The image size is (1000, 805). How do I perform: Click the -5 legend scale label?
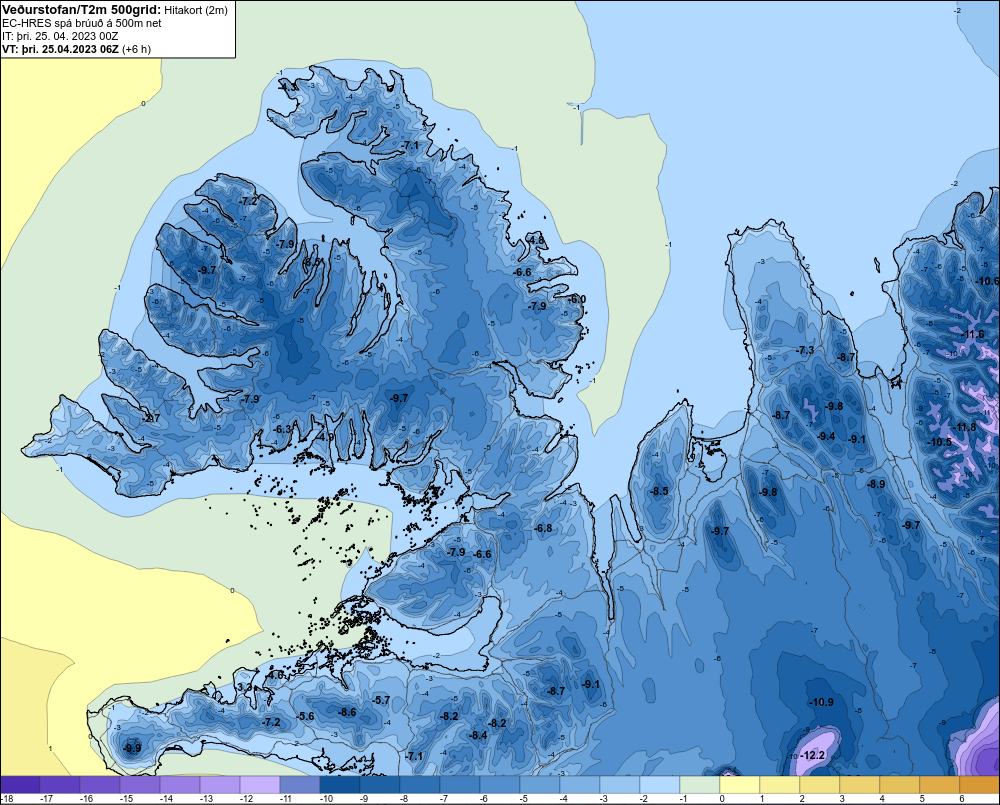coord(526,799)
